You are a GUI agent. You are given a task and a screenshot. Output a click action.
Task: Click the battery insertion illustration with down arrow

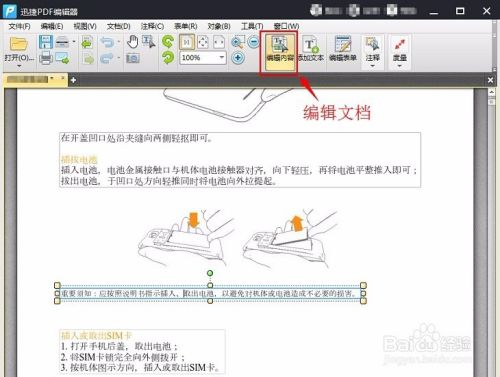point(187,237)
